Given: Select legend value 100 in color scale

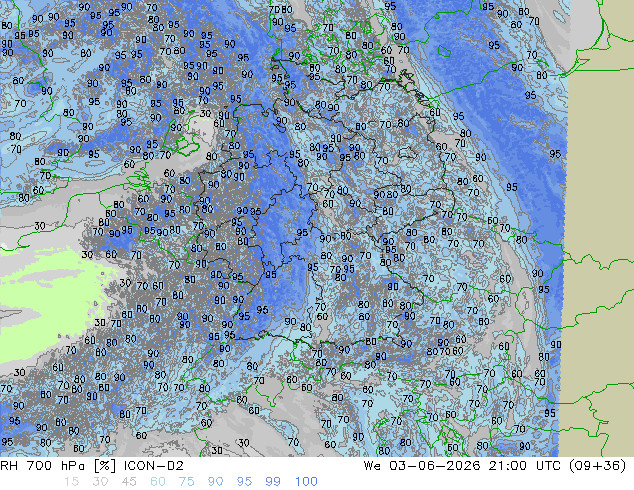Looking at the screenshot, I should tap(306, 482).
